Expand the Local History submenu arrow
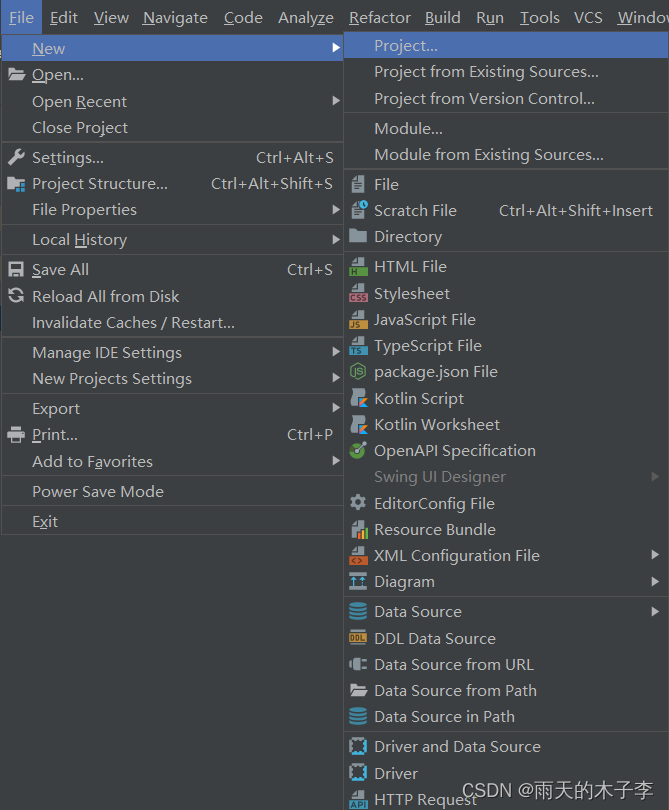Screen dimensions: 669x810 336,239
